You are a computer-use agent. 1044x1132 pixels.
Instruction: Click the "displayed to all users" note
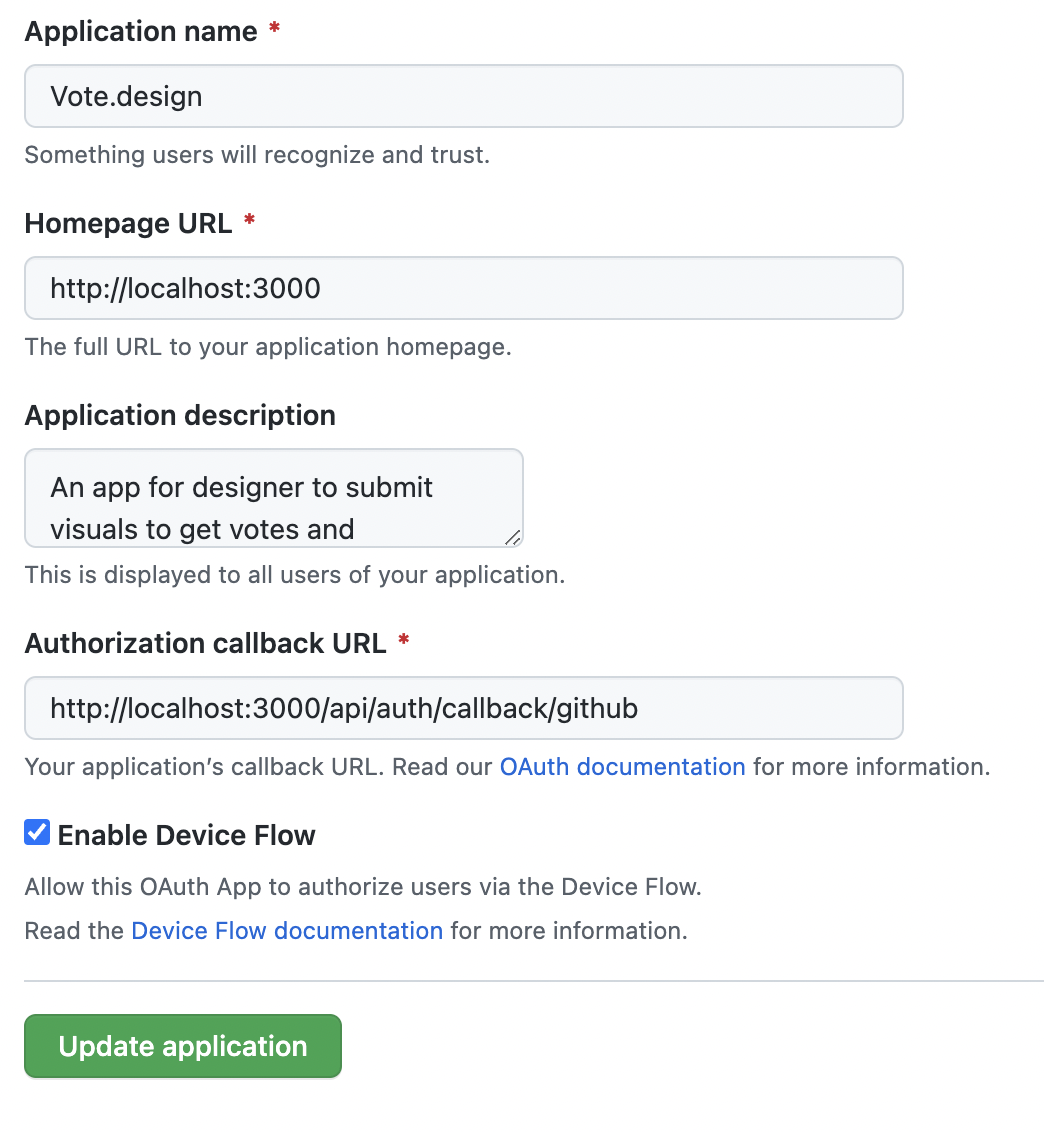coord(295,575)
